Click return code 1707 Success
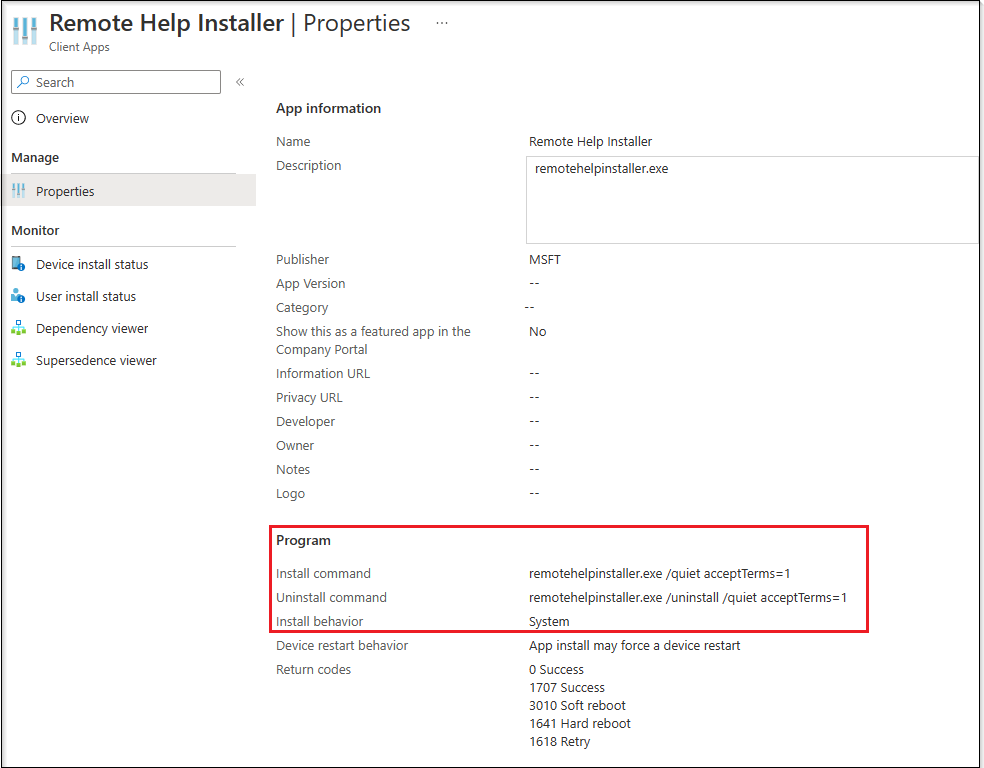This screenshot has width=984, height=768. coord(567,688)
